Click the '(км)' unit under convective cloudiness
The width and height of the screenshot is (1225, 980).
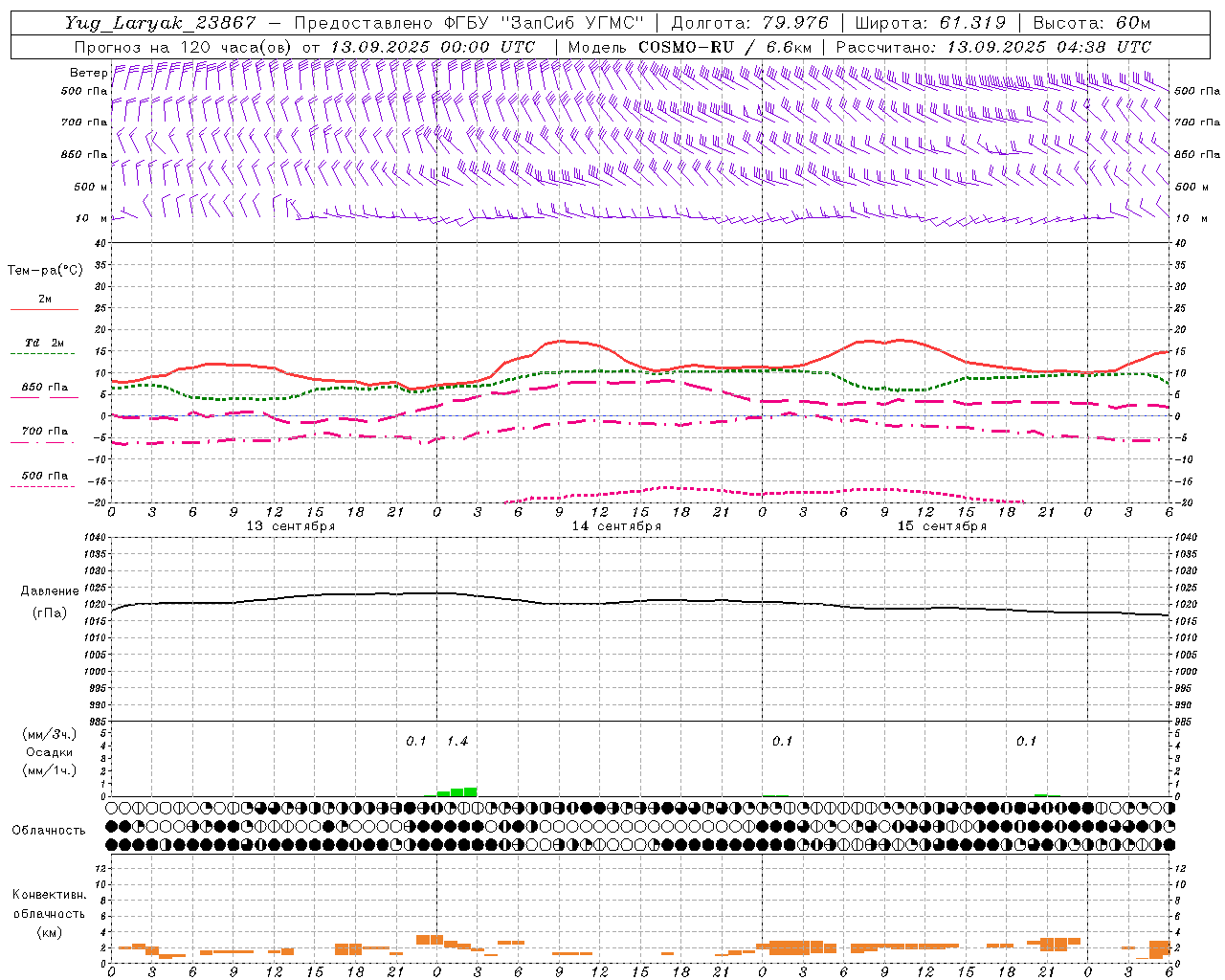point(49,932)
